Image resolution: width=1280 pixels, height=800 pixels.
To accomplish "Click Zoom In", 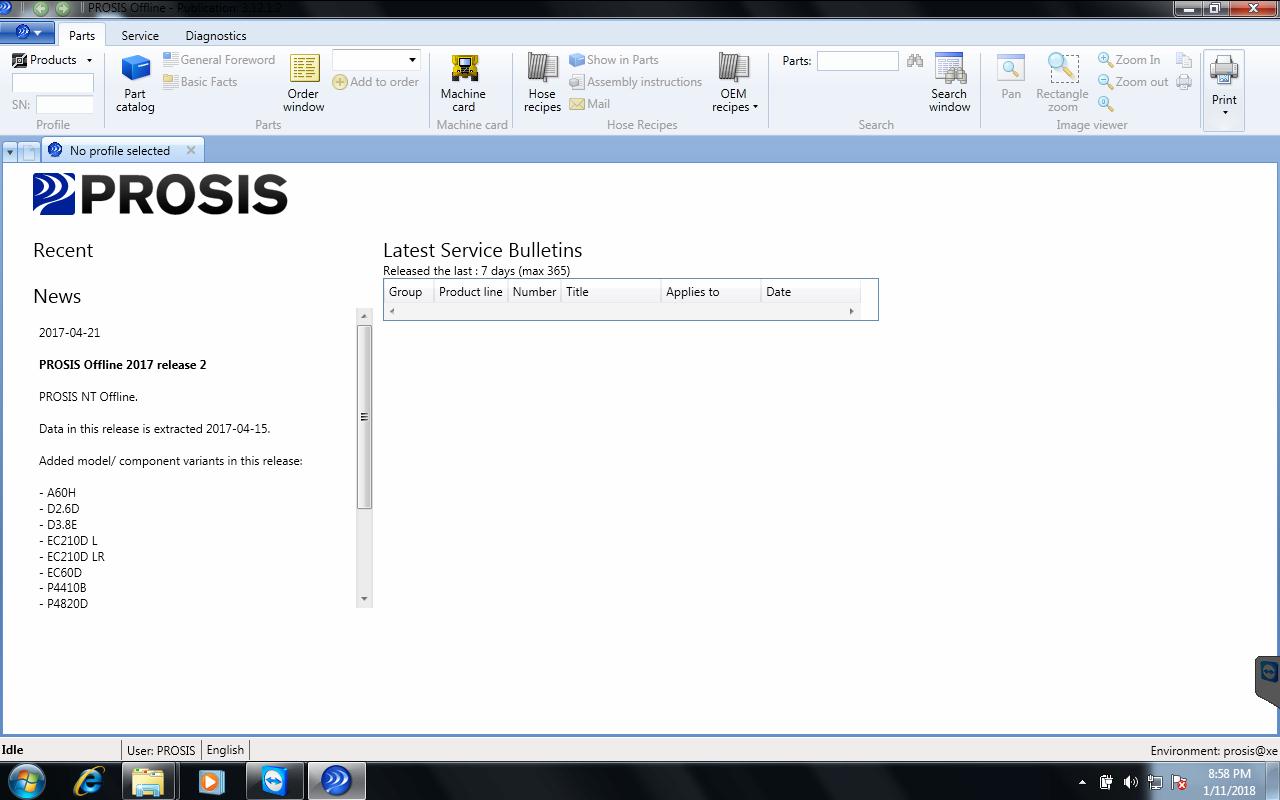I will click(1129, 60).
